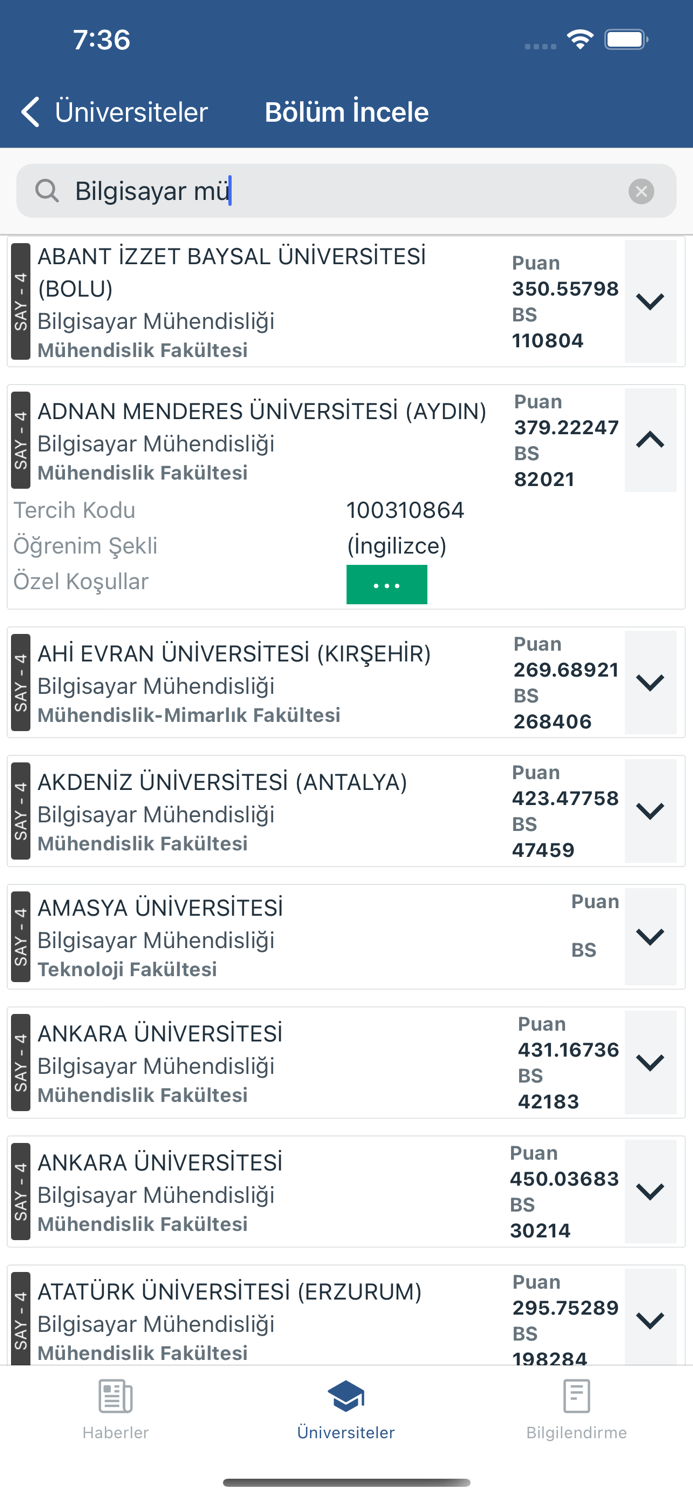
Task: Expand Akdeniz Üniversitesi (Antalya) row
Action: point(650,811)
